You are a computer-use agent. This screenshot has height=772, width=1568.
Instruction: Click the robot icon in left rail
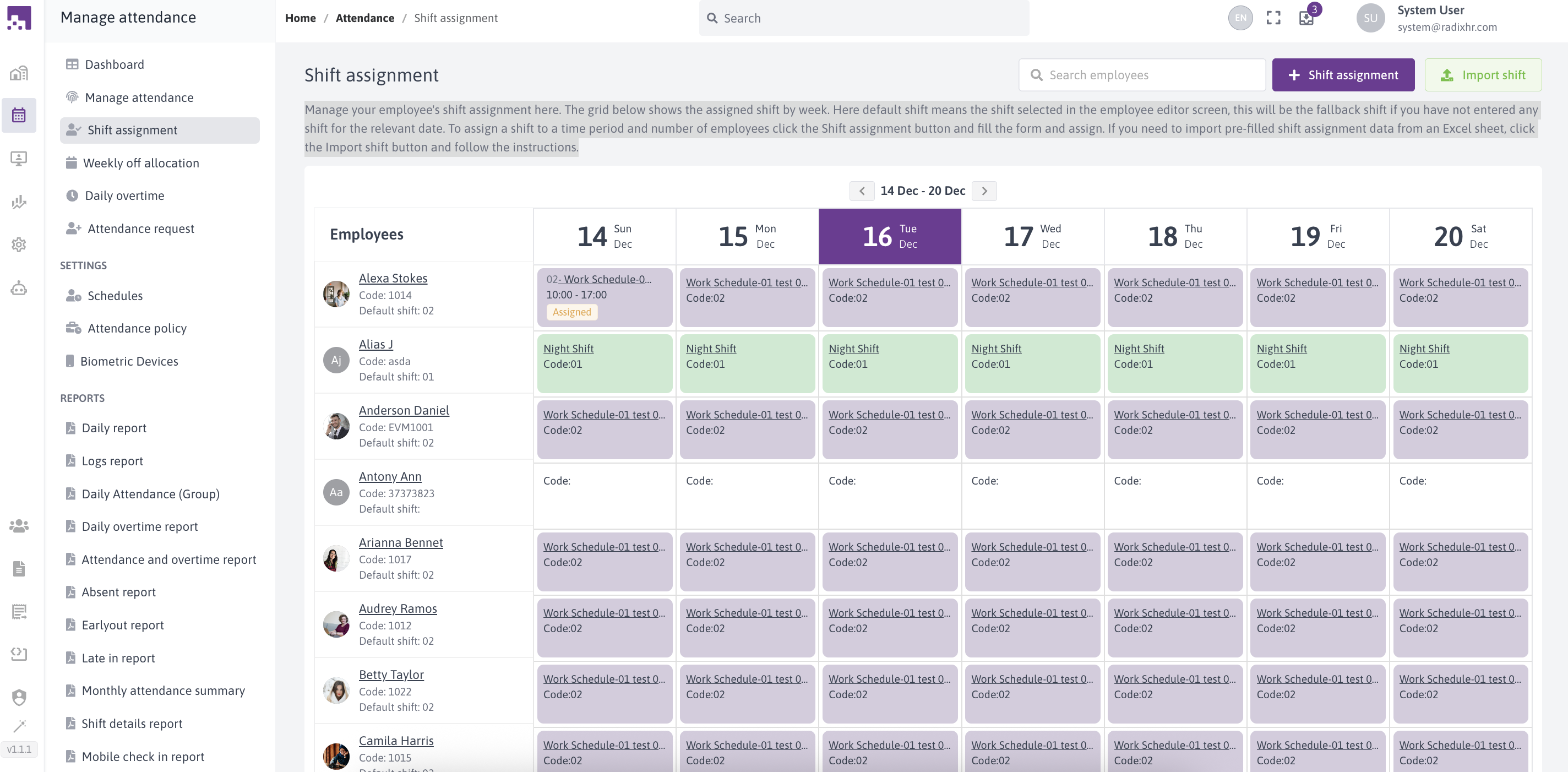click(x=19, y=288)
